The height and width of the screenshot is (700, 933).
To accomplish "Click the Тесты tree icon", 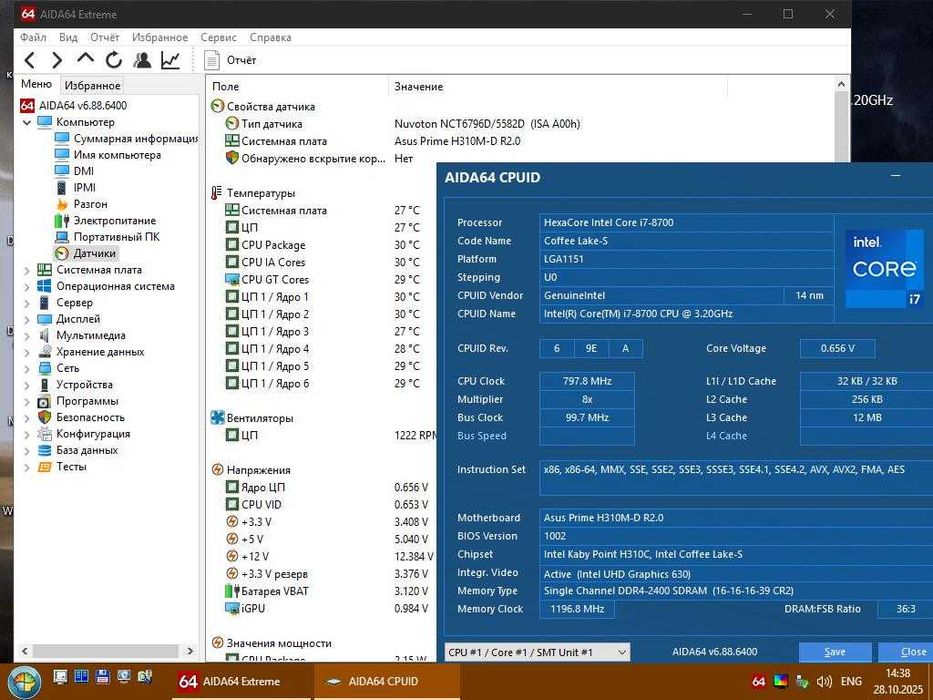I will [x=45, y=466].
